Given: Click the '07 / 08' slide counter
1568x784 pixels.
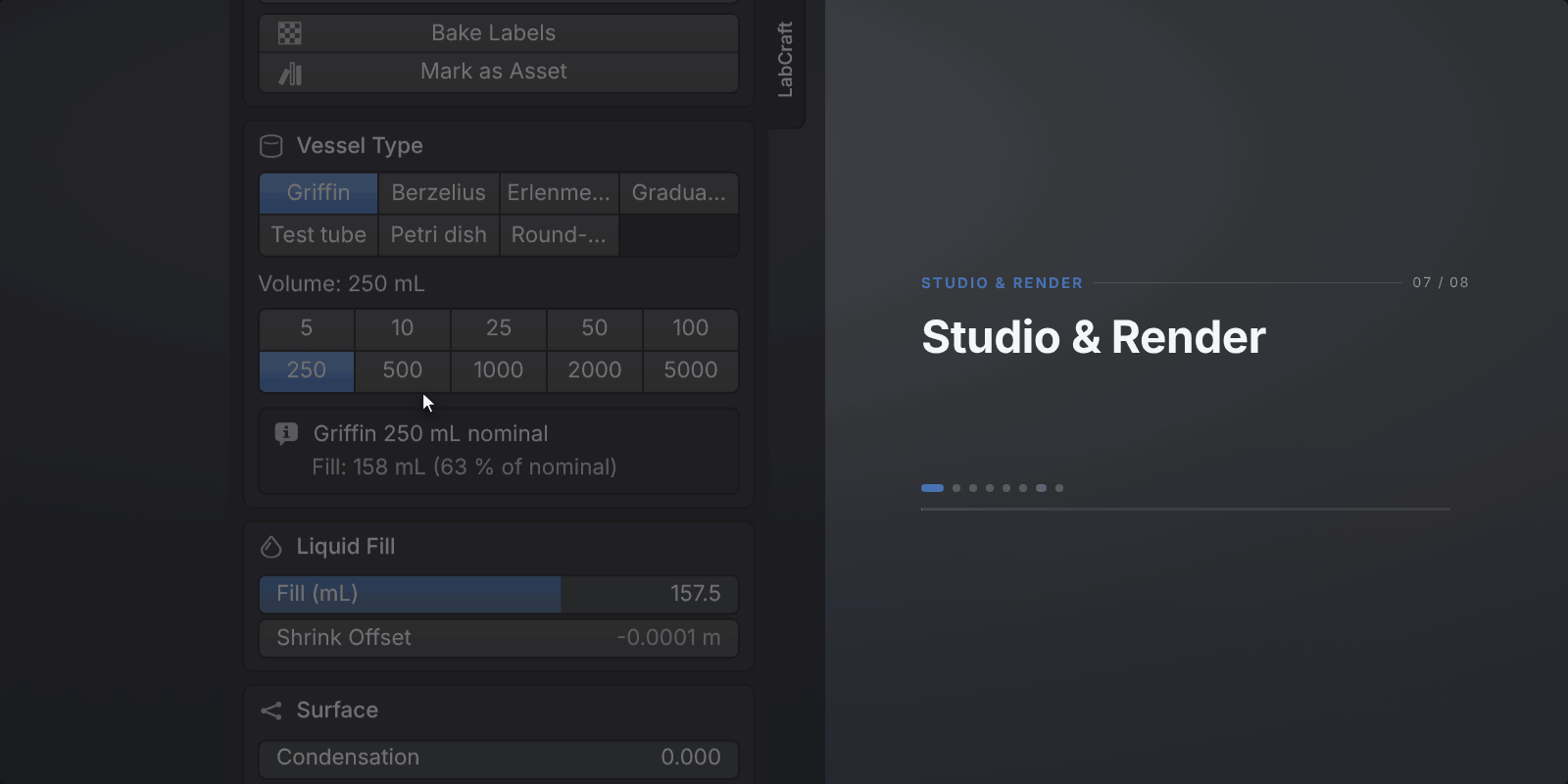Looking at the screenshot, I should (x=1441, y=282).
